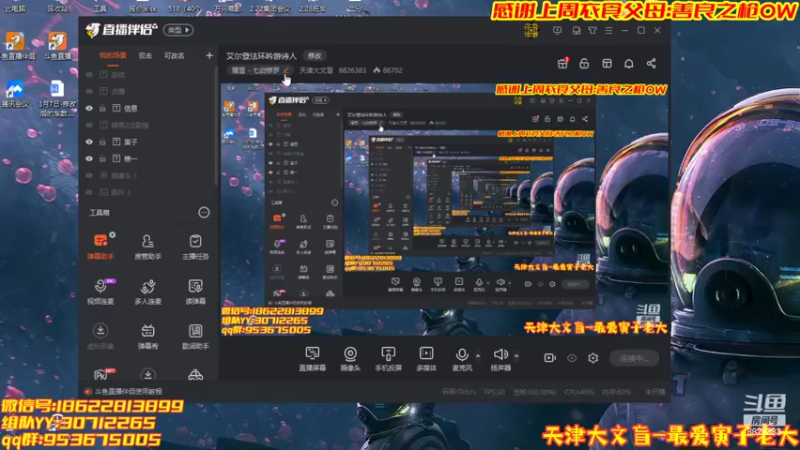Click the scene list vertical scrollbar
The height and width of the screenshot is (450, 800).
pyautogui.click(x=216, y=128)
